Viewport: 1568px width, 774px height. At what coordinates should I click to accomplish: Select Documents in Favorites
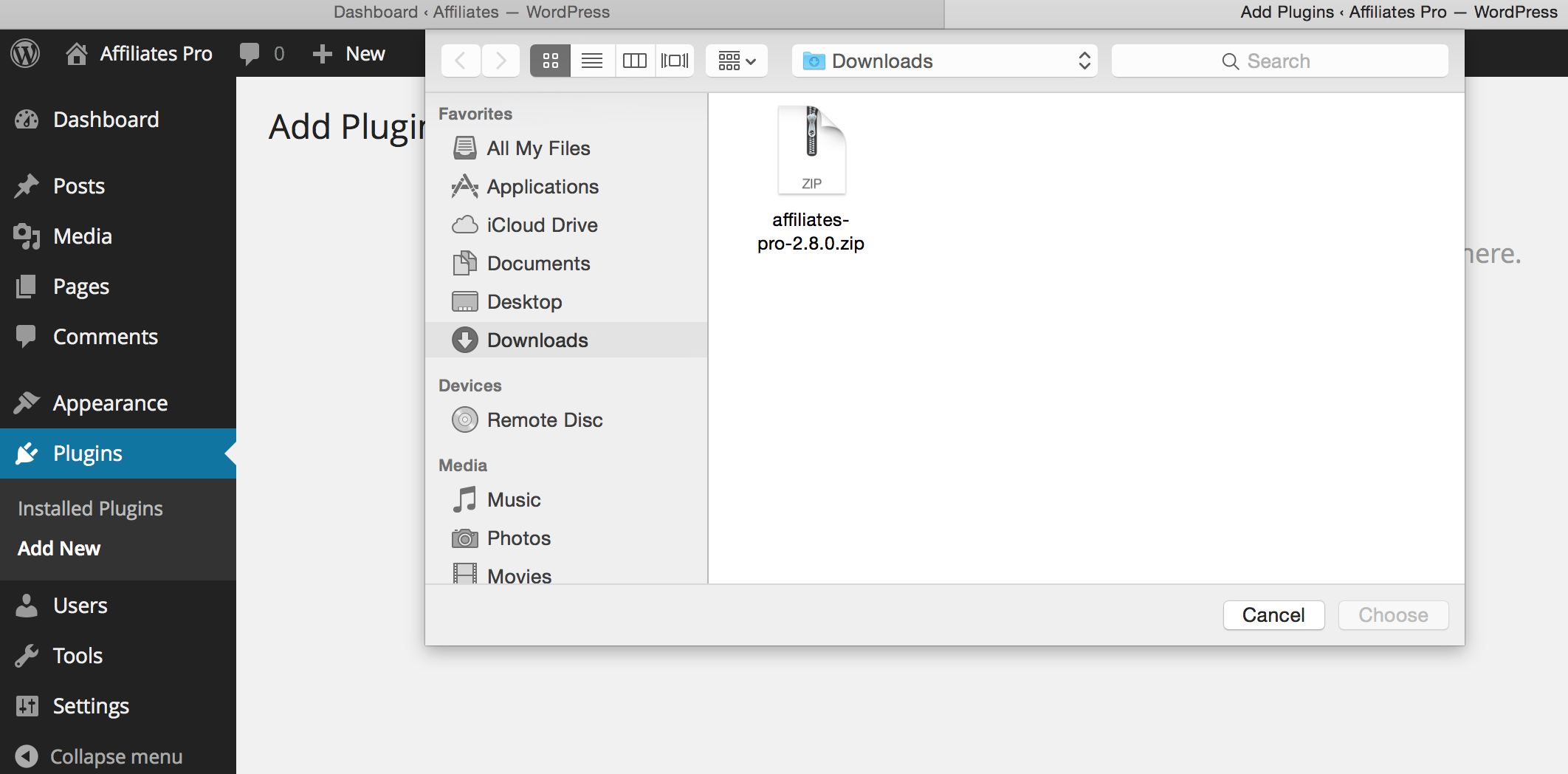[x=566, y=264]
